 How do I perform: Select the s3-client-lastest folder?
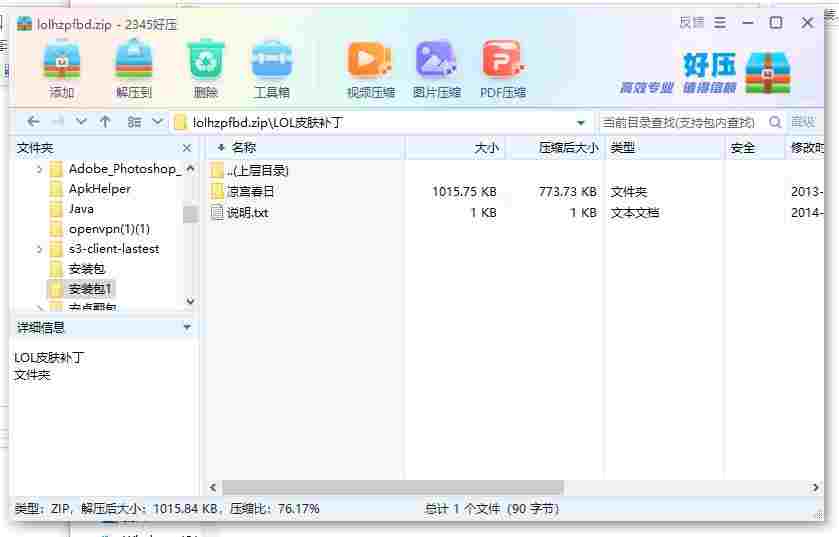point(114,249)
